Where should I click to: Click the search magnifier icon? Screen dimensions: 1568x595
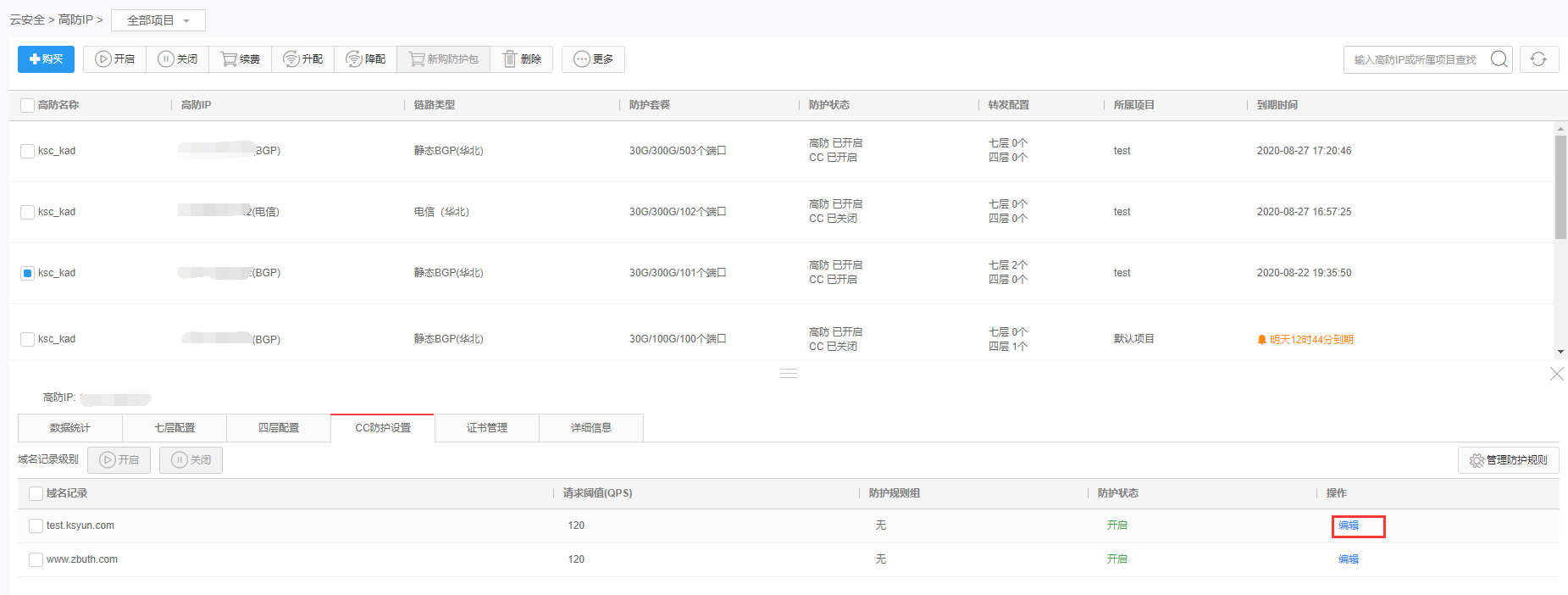coord(1499,59)
